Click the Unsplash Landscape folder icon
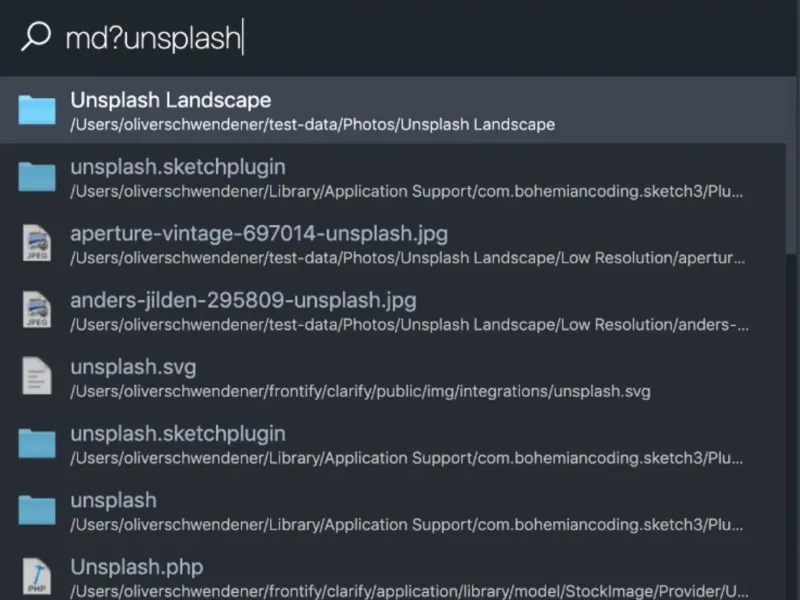The image size is (800, 600). click(x=37, y=109)
